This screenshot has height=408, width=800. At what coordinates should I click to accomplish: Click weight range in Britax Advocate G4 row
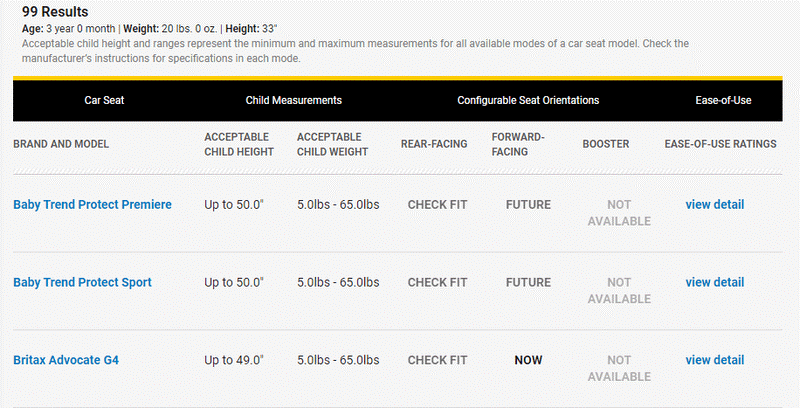[x=338, y=360]
